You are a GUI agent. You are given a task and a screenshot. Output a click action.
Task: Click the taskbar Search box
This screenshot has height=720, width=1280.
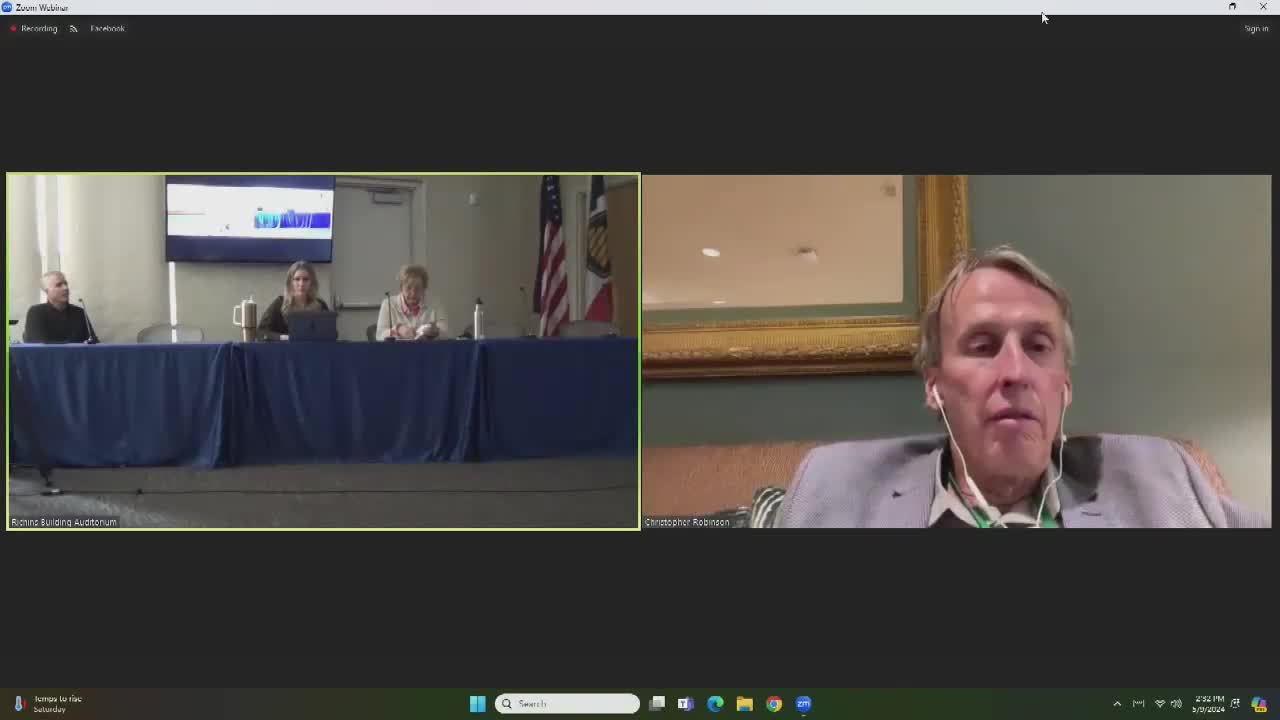[567, 704]
